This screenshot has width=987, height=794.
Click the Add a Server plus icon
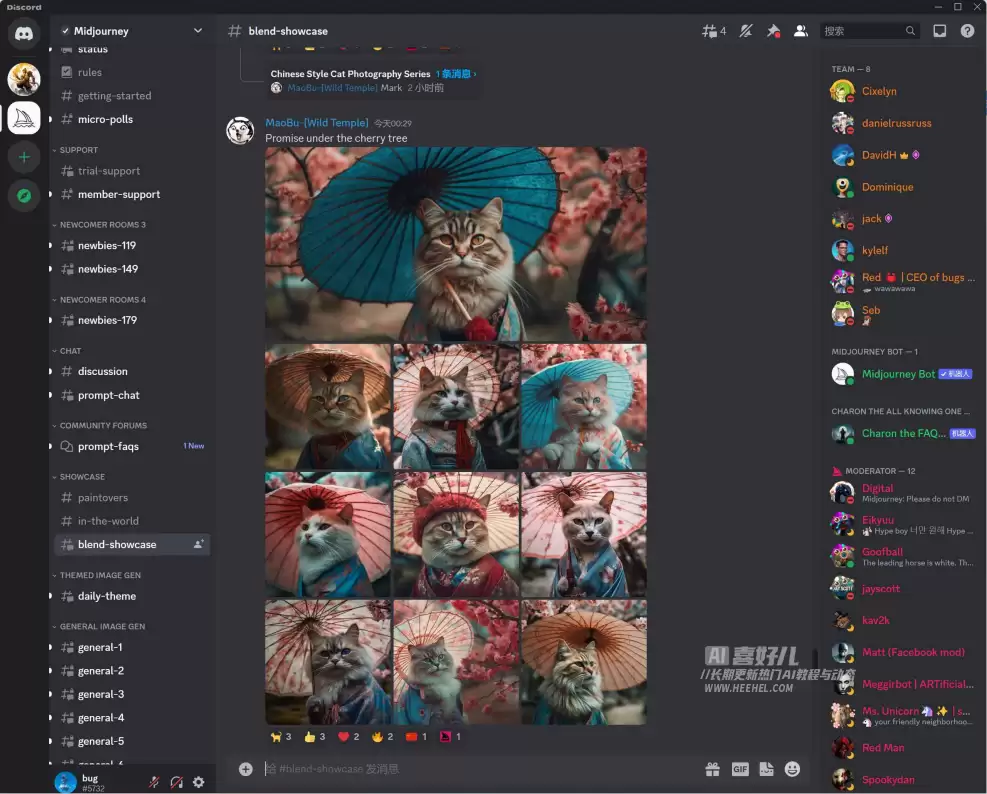pyautogui.click(x=24, y=157)
